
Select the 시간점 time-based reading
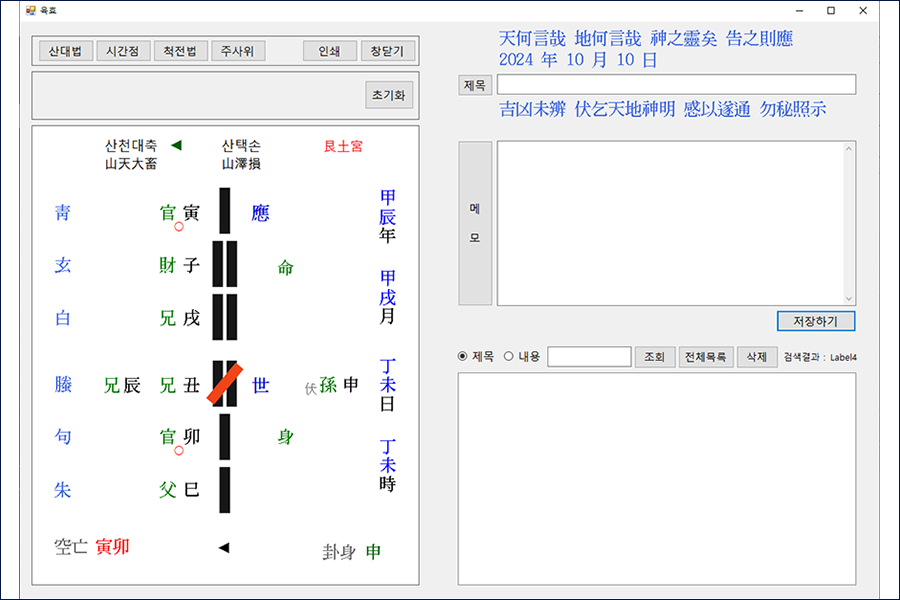pos(121,50)
